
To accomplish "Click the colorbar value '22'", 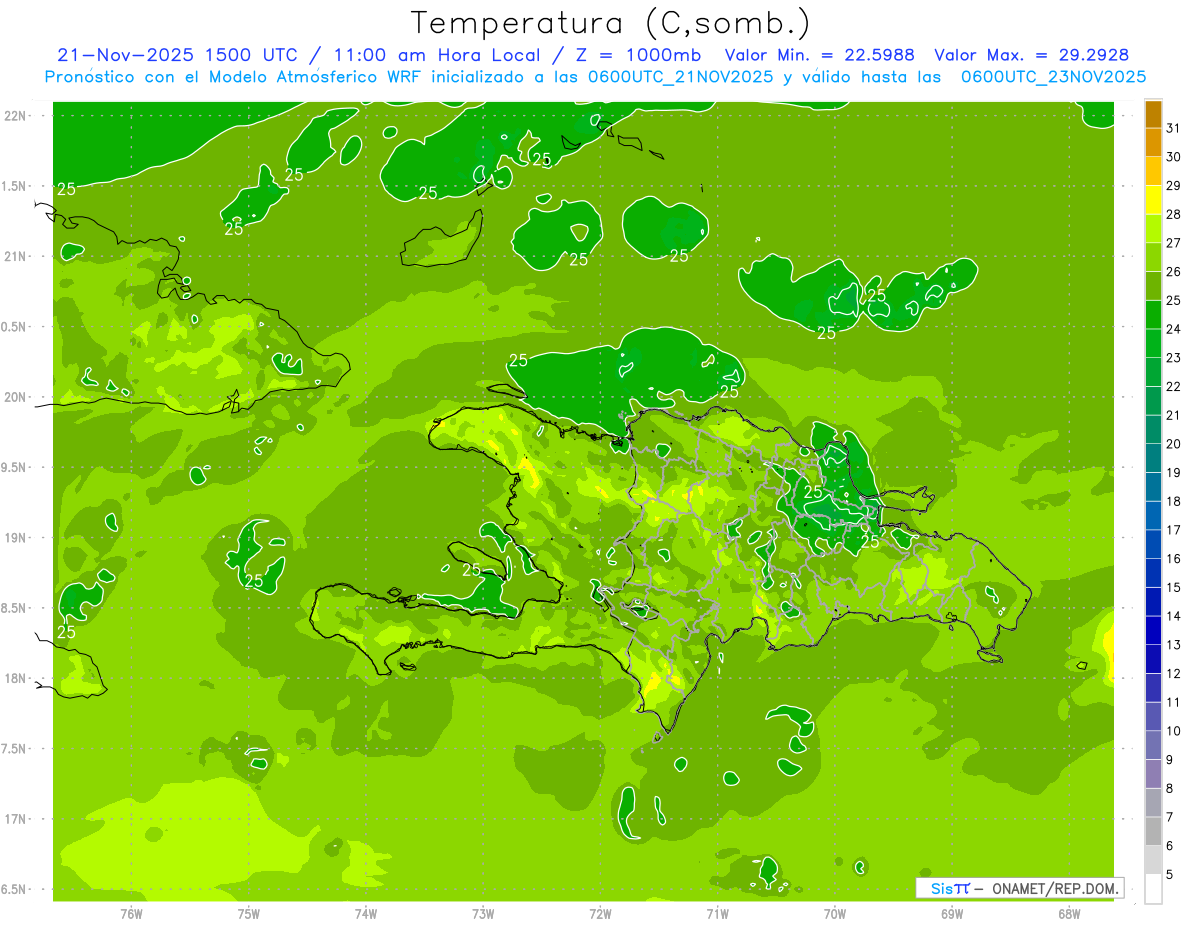I will coord(1174,386).
